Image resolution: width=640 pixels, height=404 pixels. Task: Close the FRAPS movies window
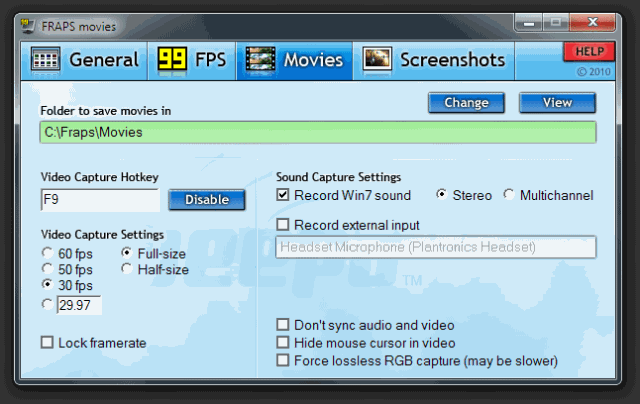(592, 22)
